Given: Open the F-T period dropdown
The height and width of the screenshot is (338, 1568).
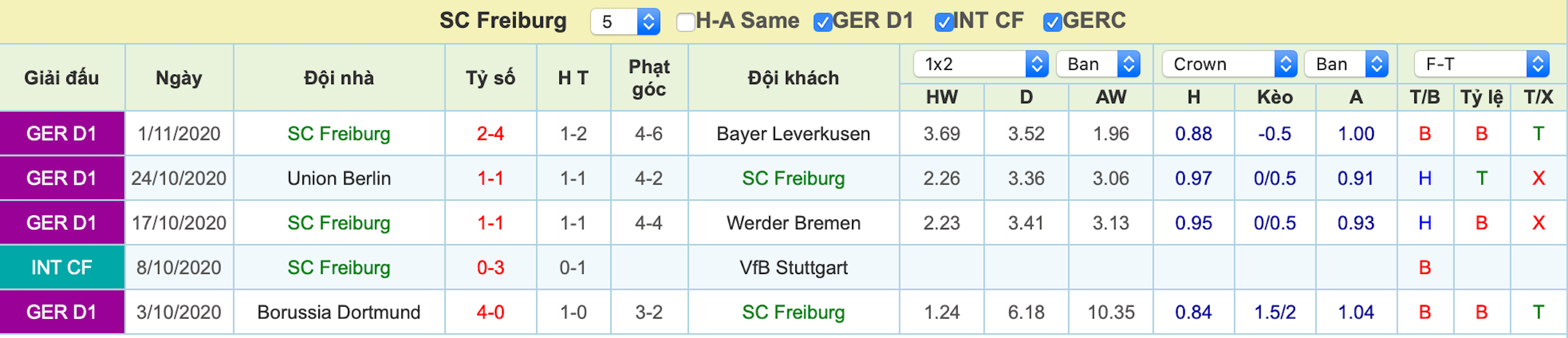Looking at the screenshot, I should (x=1482, y=64).
